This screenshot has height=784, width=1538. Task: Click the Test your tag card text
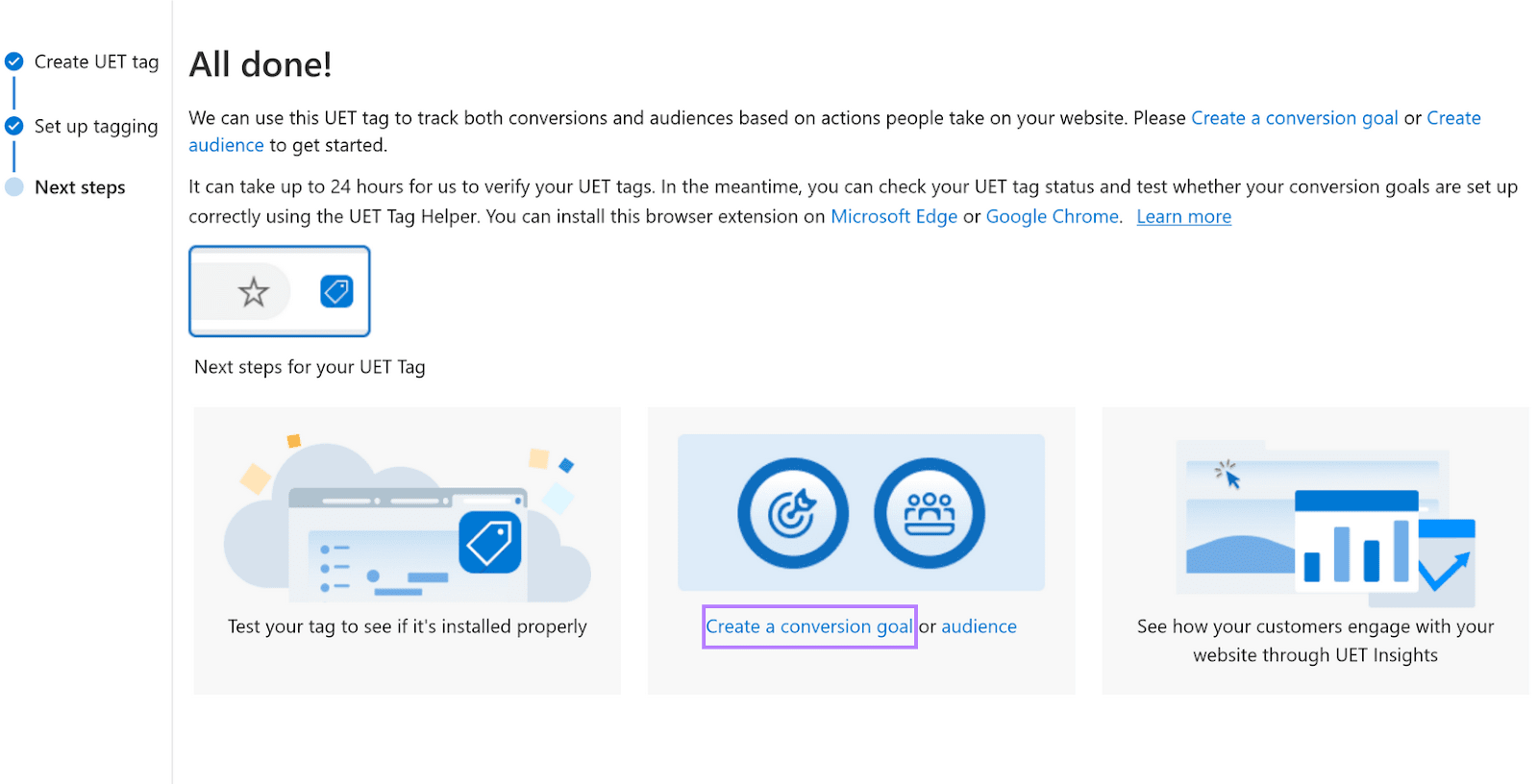coord(407,626)
